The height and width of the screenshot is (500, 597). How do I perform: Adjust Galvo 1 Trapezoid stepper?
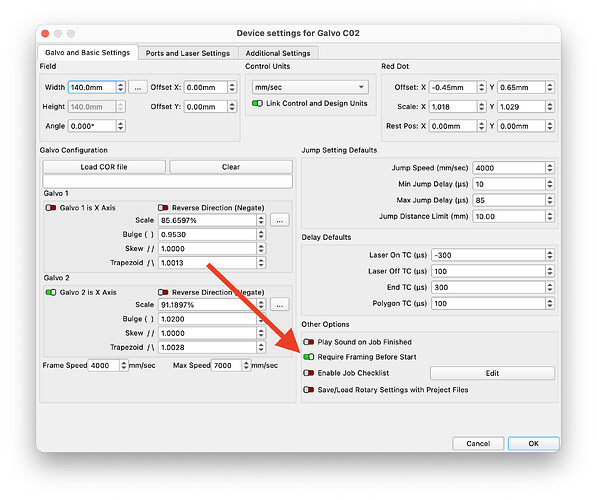(x=261, y=263)
